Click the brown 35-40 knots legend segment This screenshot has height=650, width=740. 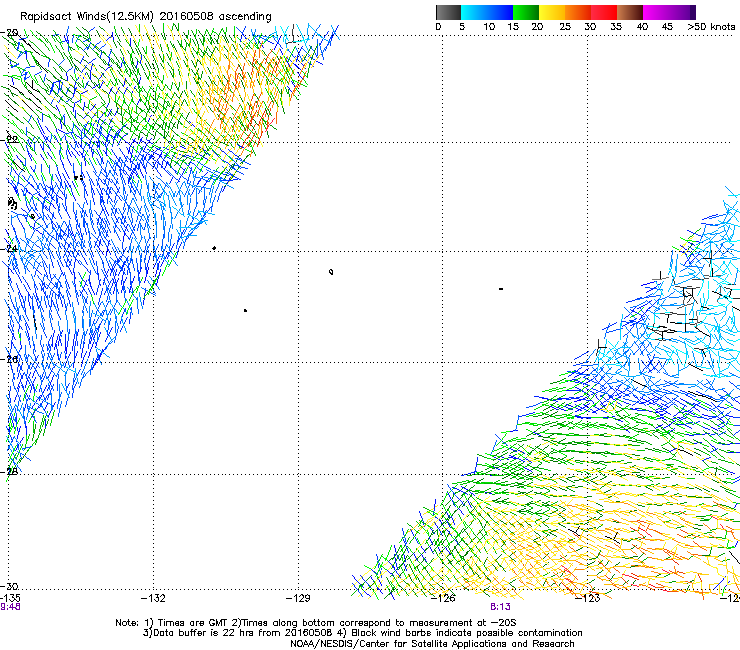(630, 12)
